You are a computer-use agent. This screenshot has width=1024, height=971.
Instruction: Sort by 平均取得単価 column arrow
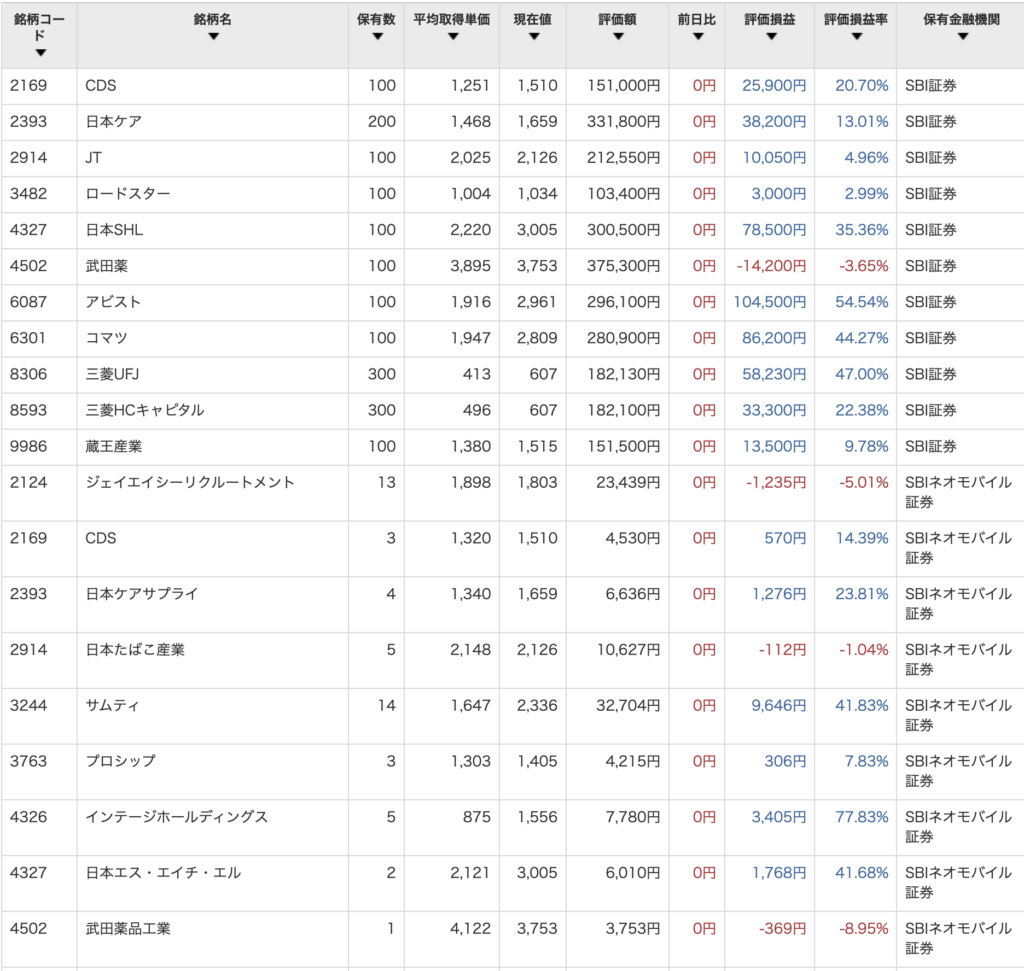click(x=453, y=37)
